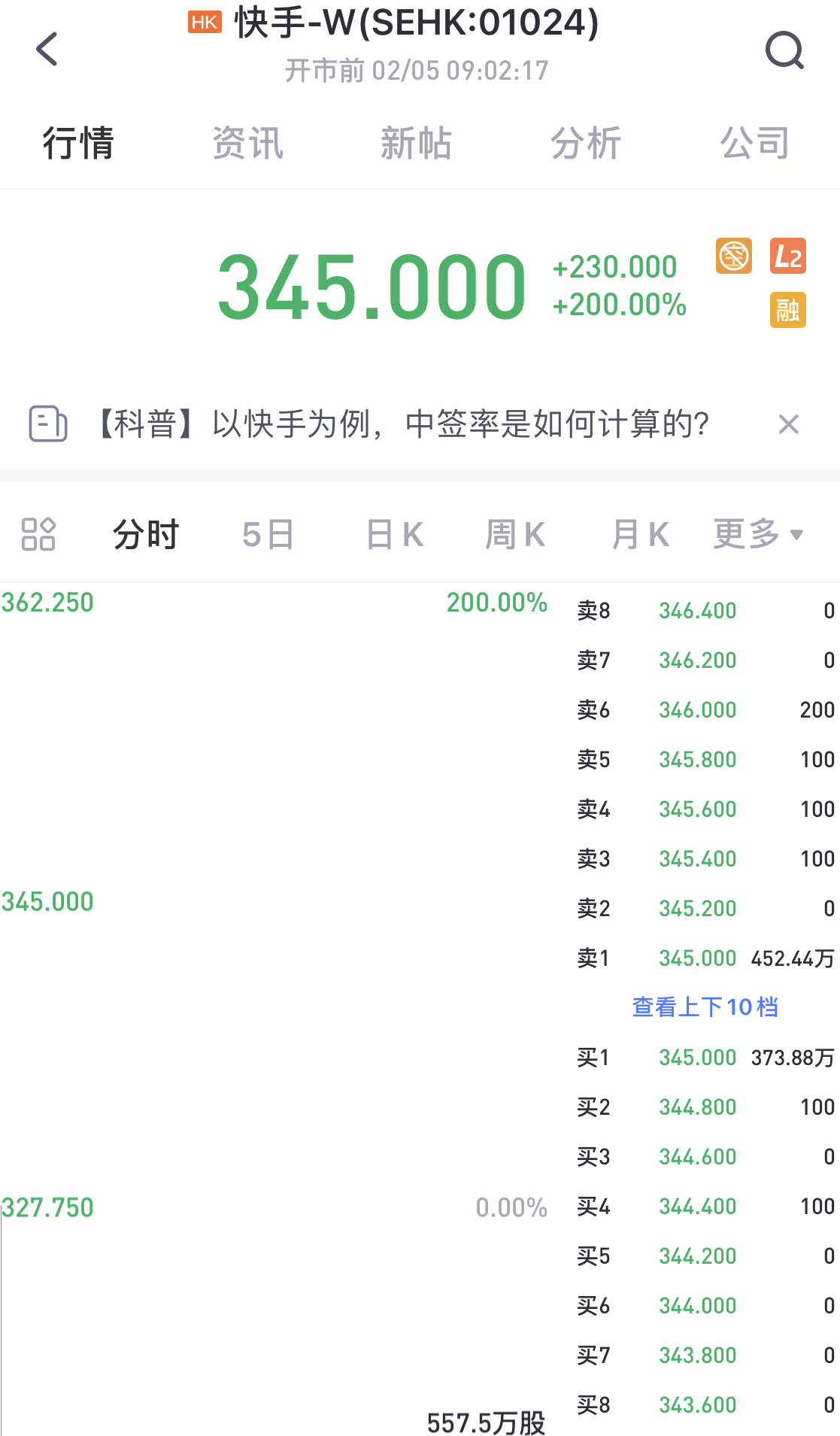840x1436 pixels.
Task: Close the 科普 notice banner
Action: tap(788, 424)
